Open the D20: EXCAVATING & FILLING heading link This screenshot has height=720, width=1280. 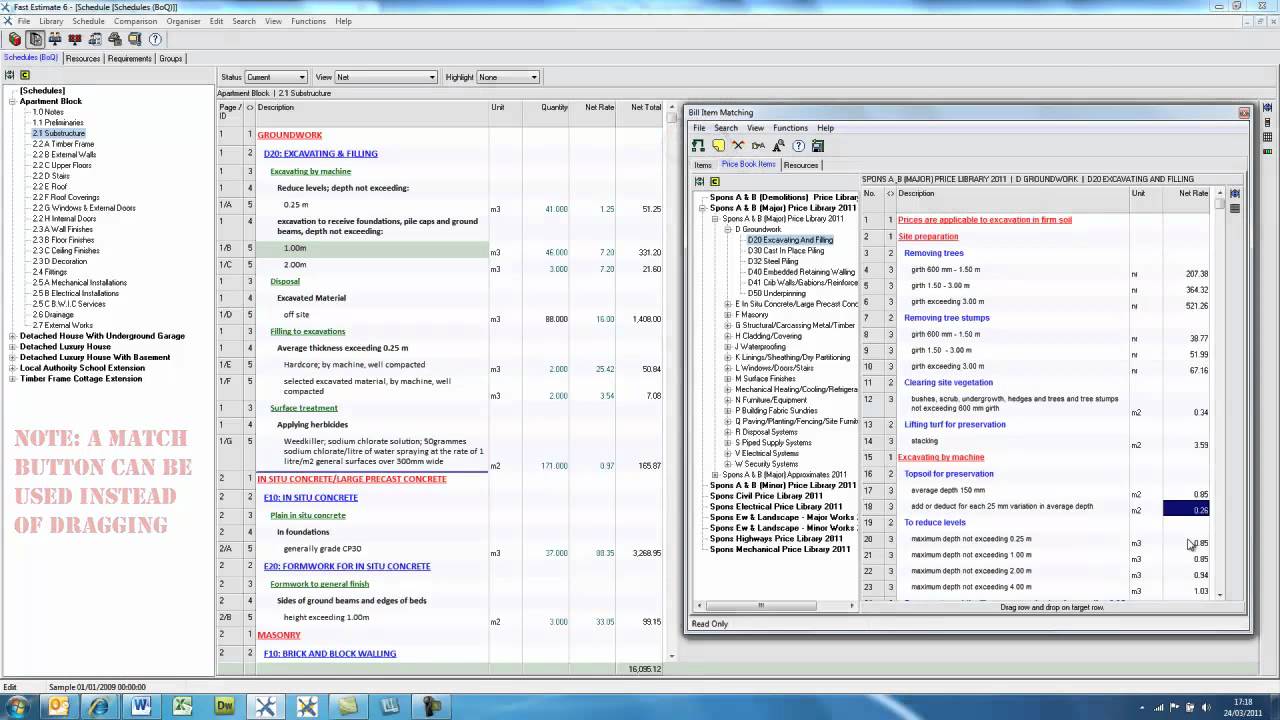click(321, 154)
